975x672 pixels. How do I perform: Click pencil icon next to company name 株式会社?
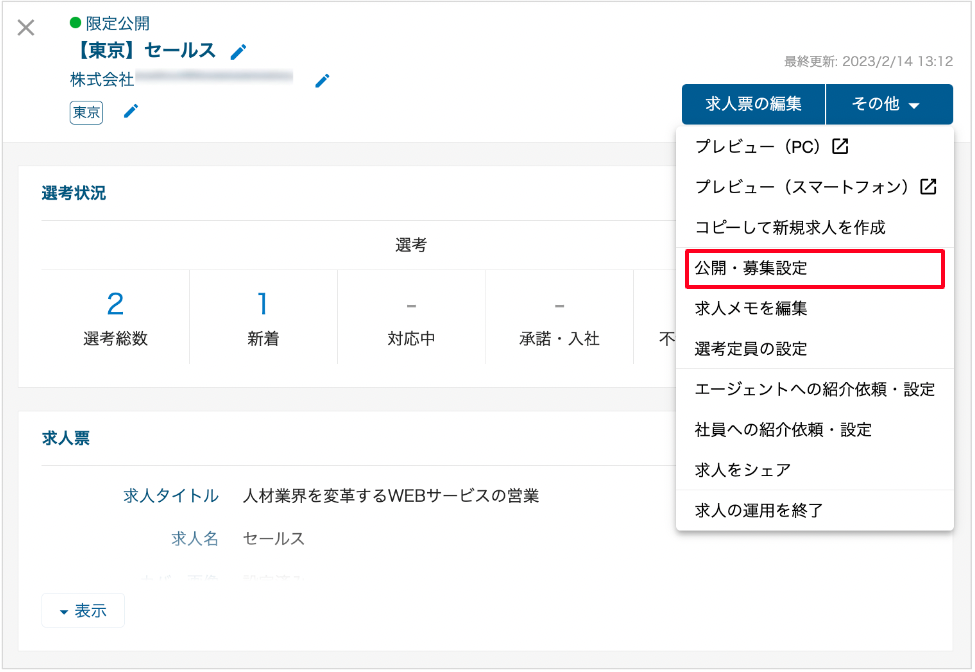click(x=322, y=80)
